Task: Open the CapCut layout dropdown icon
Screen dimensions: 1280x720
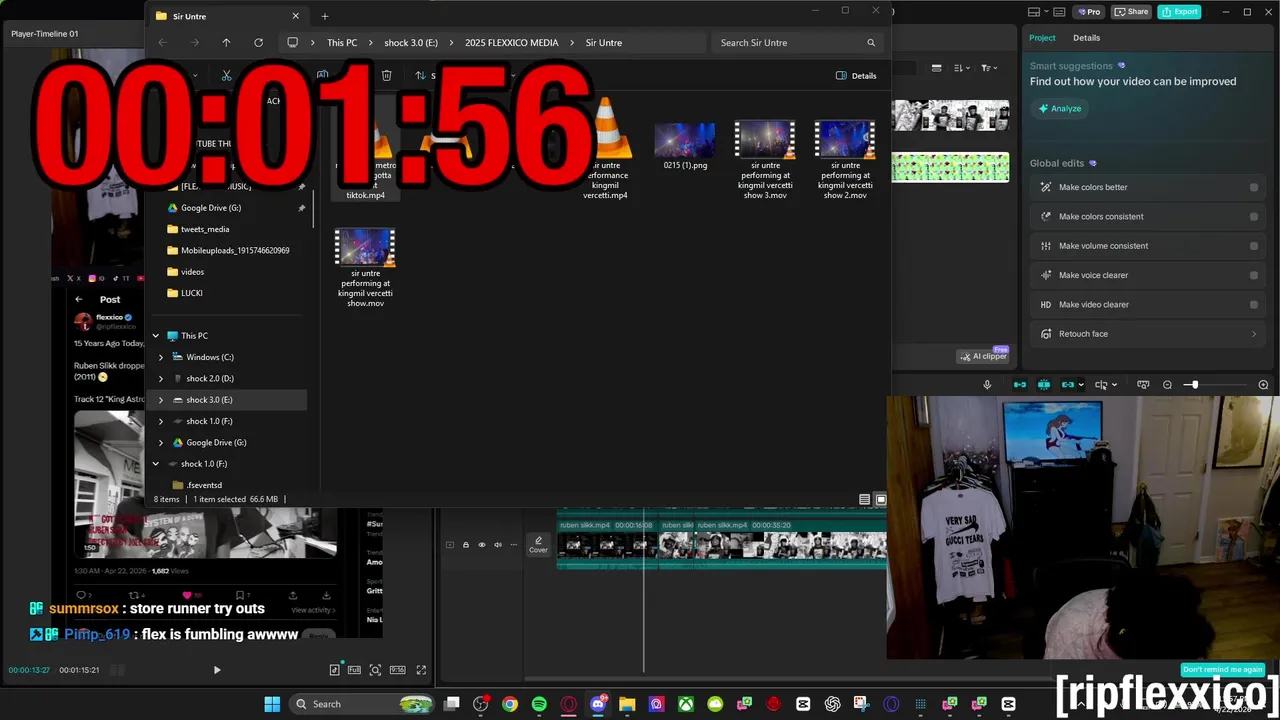Action: pos(1038,12)
